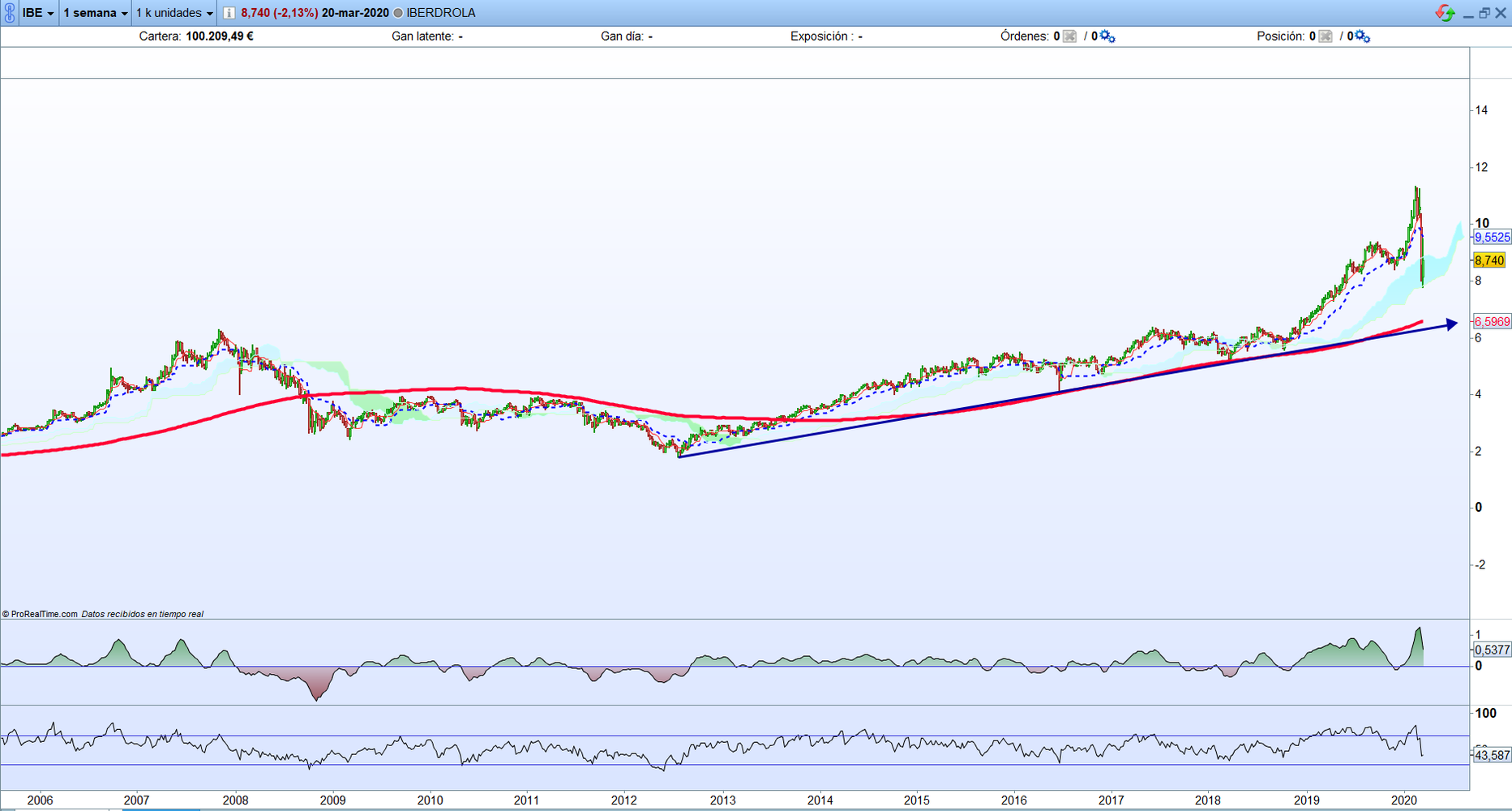Click the 43,587 RSI value label
Image resolution: width=1512 pixels, height=811 pixels.
tap(1492, 755)
